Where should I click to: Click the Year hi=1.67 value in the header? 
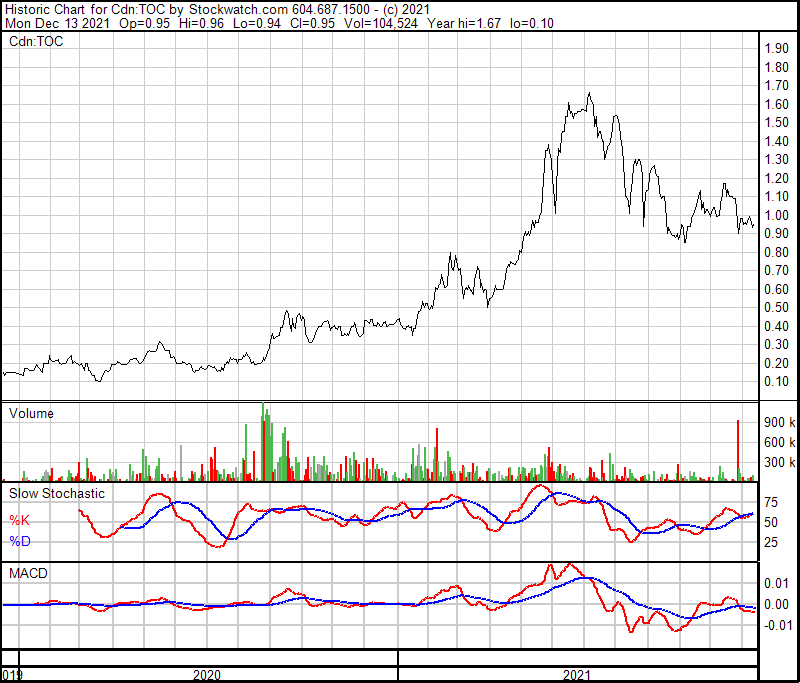point(464,23)
